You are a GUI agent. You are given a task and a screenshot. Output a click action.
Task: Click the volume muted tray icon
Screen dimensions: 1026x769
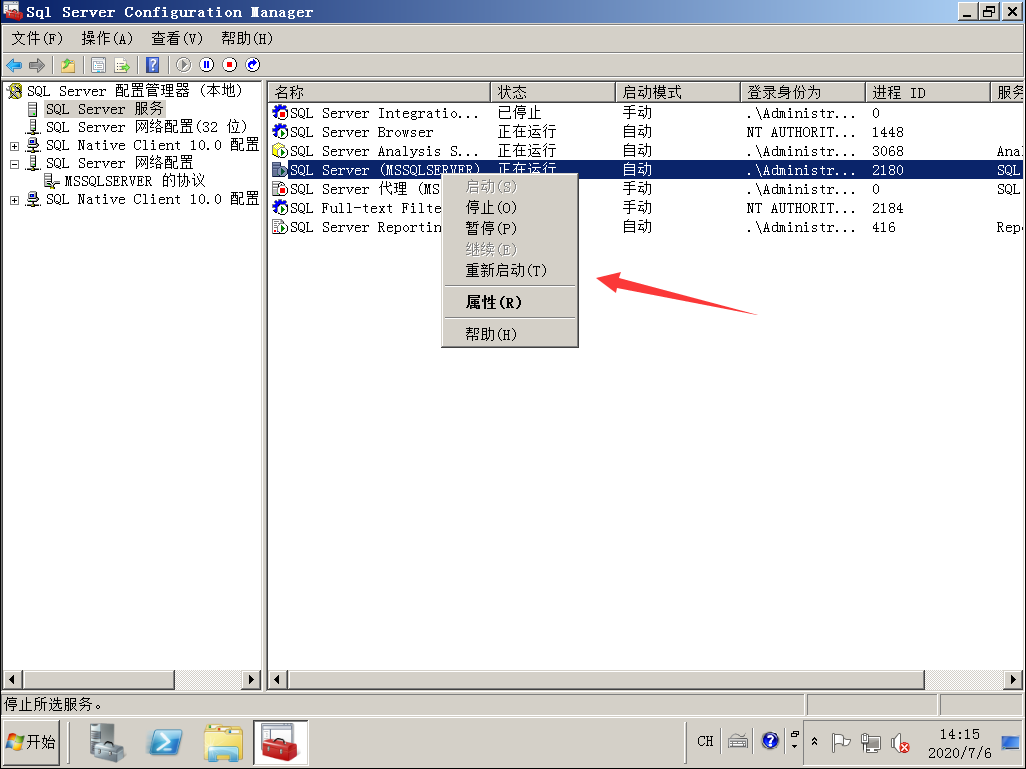click(x=900, y=743)
